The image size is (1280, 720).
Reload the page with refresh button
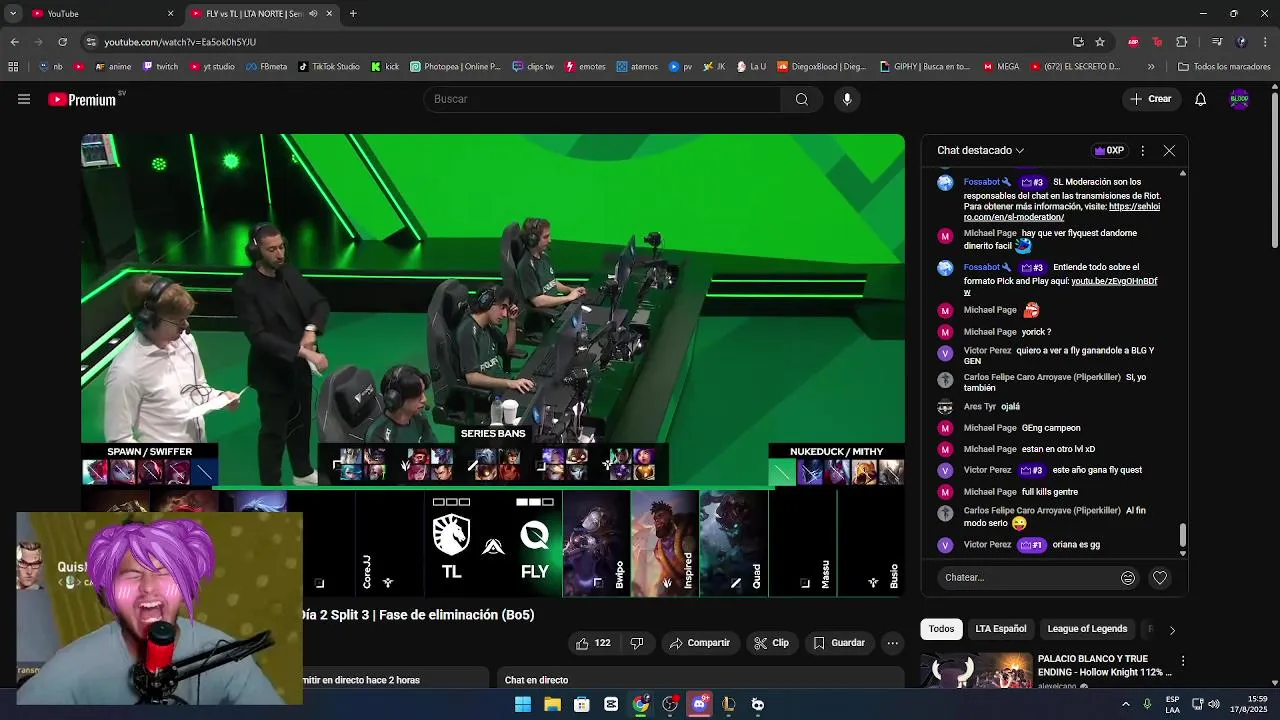(x=62, y=42)
